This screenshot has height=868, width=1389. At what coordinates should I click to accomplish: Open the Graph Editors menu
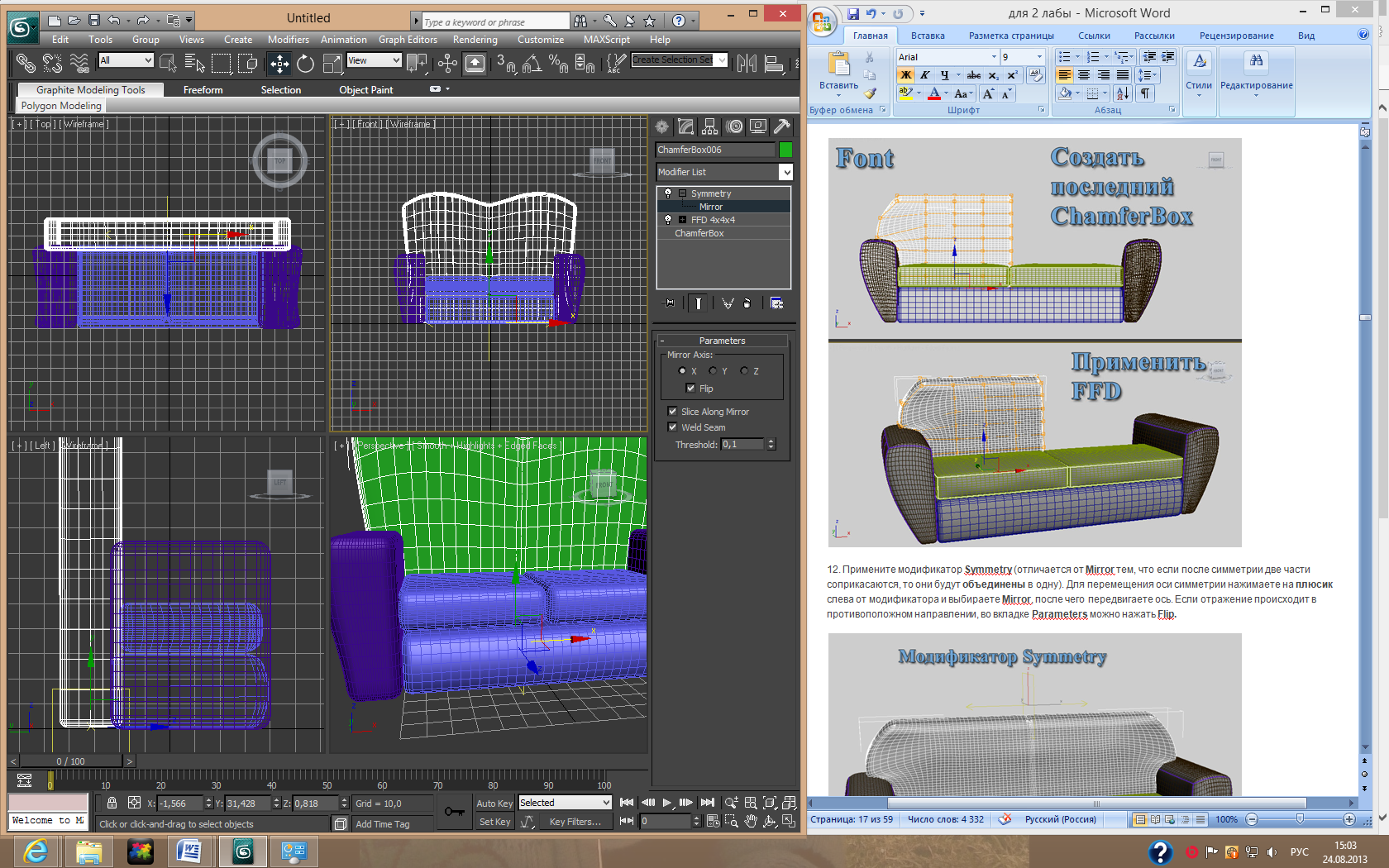tap(408, 40)
